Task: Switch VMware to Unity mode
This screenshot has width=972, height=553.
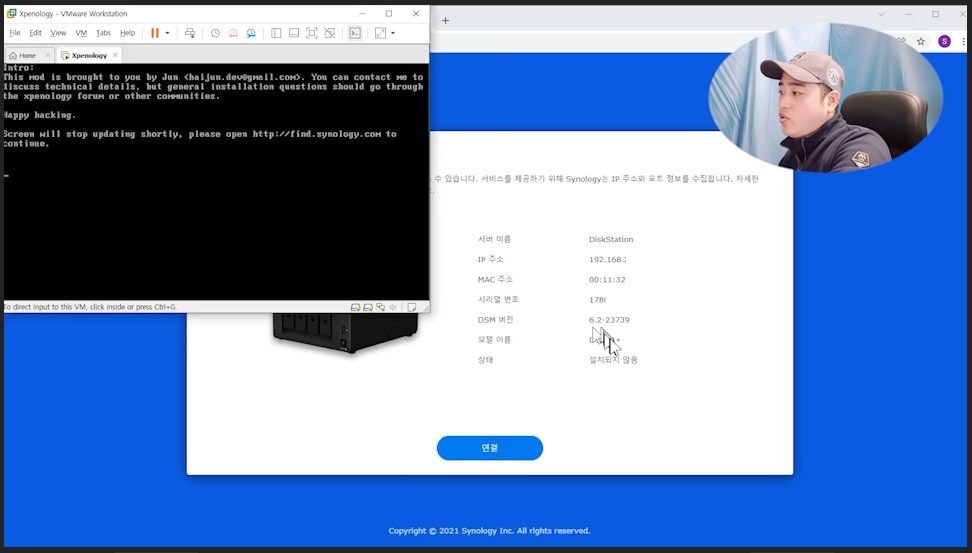Action: pos(330,33)
